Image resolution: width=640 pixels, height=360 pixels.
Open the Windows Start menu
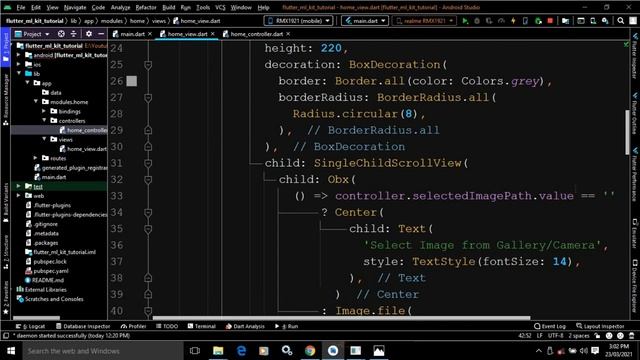point(11,351)
